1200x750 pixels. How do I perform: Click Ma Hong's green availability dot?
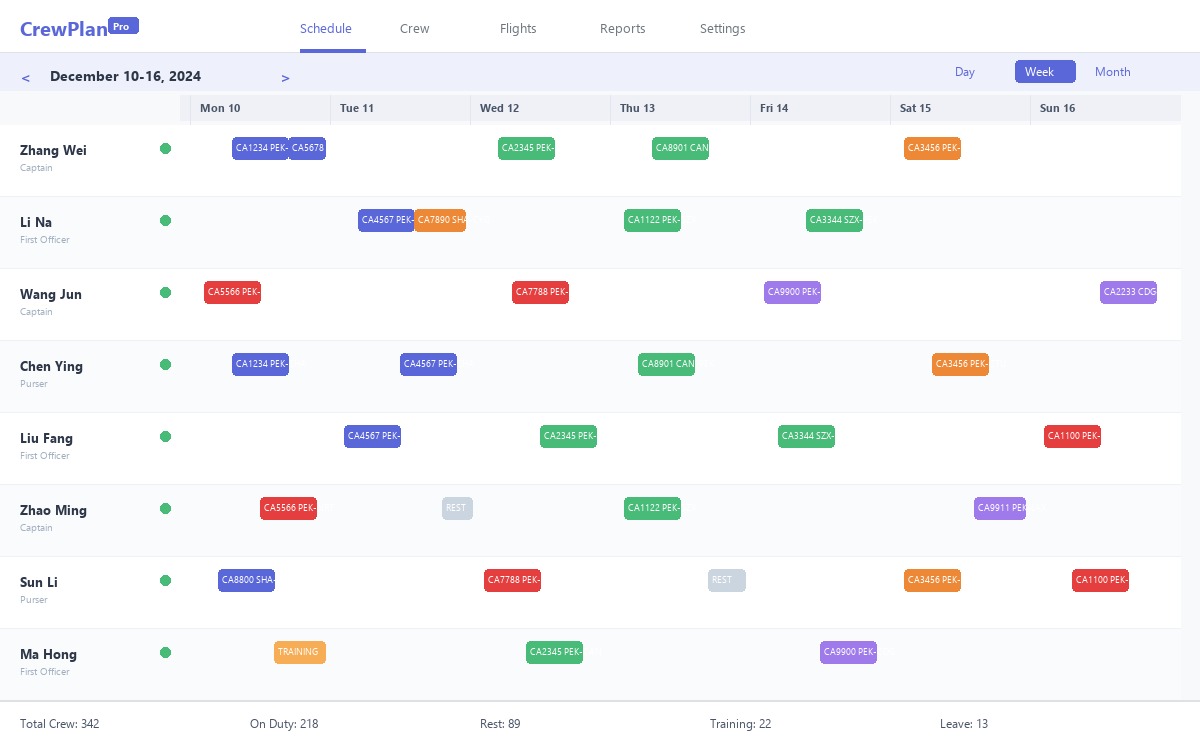(x=166, y=652)
